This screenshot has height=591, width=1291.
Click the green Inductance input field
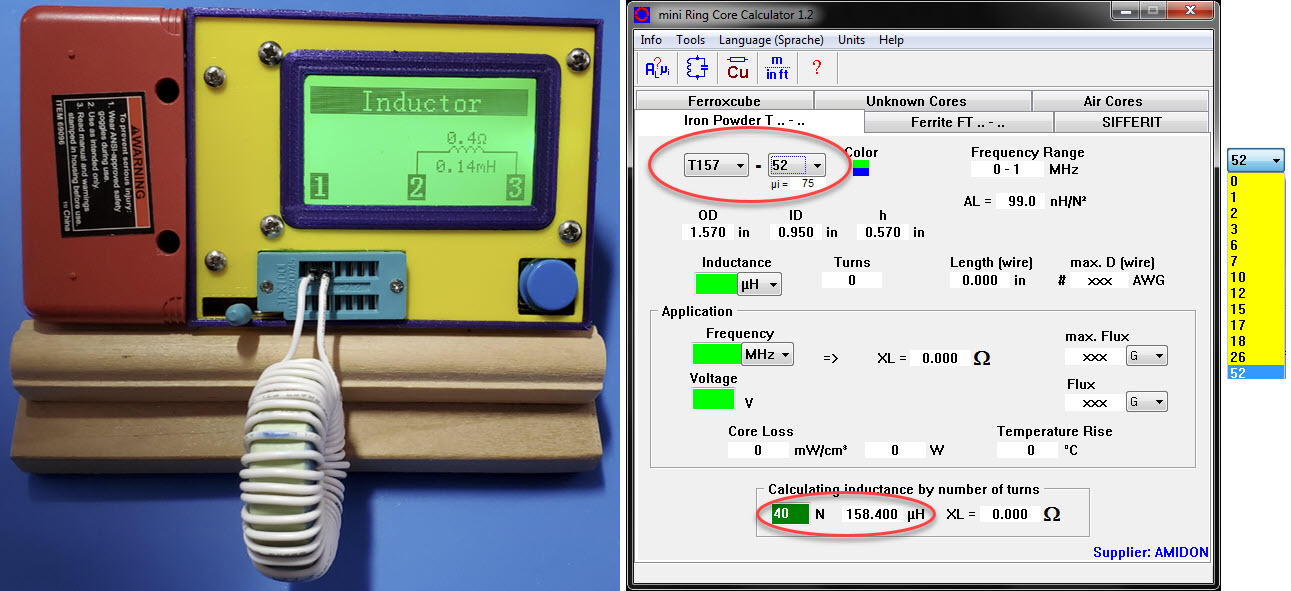[716, 284]
